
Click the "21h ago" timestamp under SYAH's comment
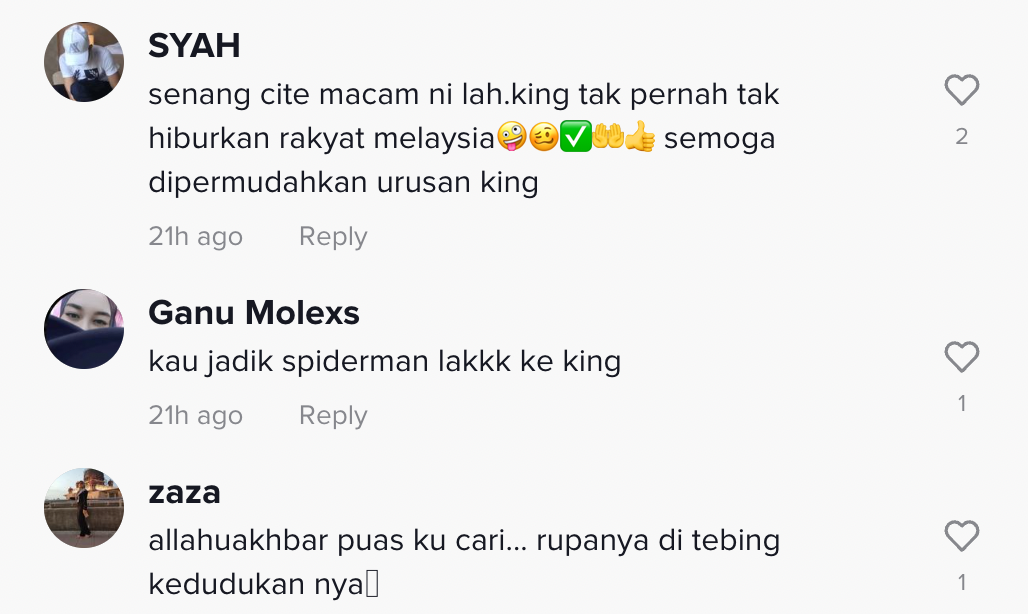(x=196, y=237)
